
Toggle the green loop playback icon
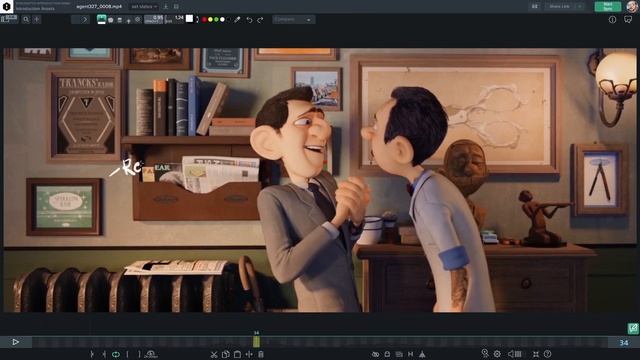[x=116, y=354]
